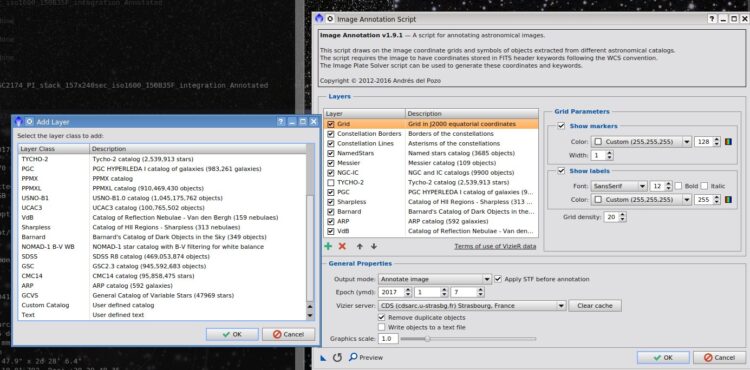
Task: Adjust font size 12 stepper
Action: pyautogui.click(x=669, y=186)
